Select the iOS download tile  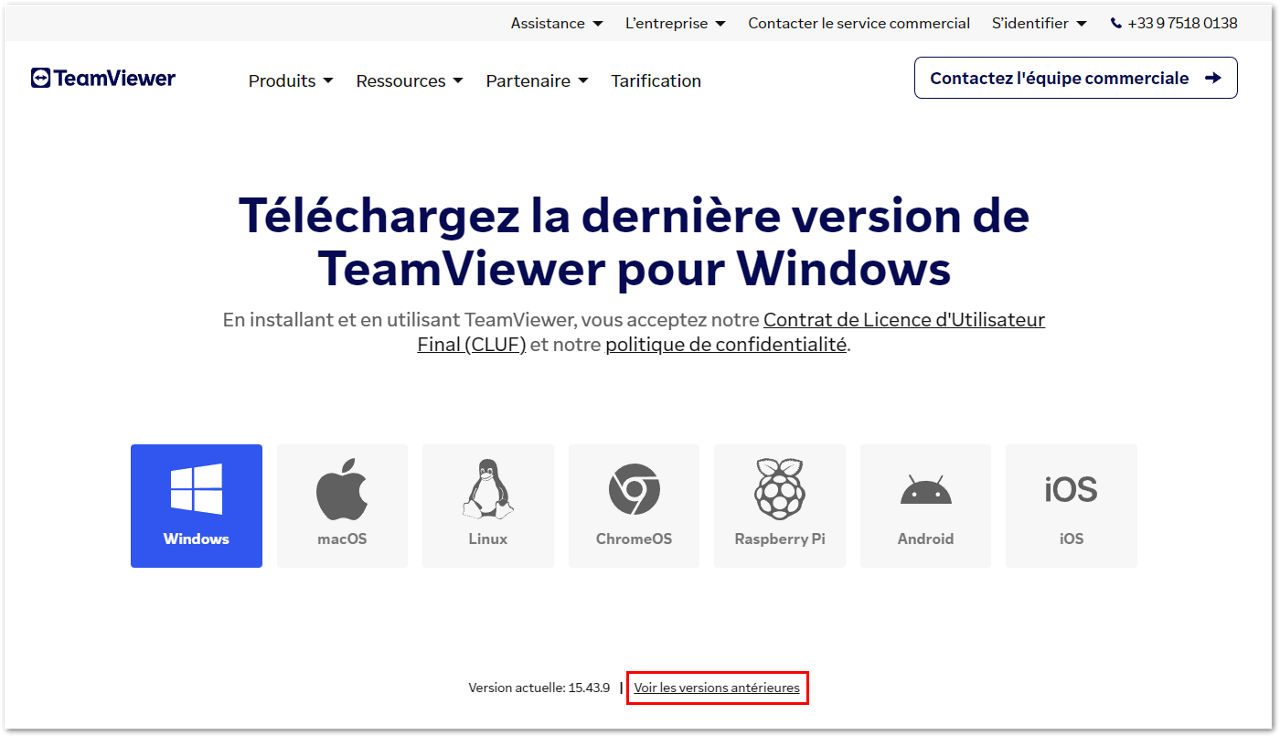(x=1071, y=506)
